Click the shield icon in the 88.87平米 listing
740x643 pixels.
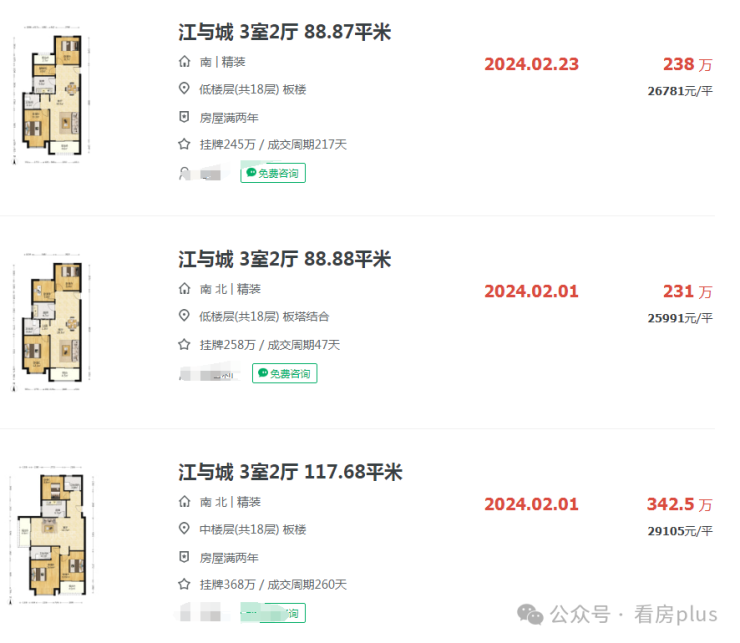click(x=184, y=117)
